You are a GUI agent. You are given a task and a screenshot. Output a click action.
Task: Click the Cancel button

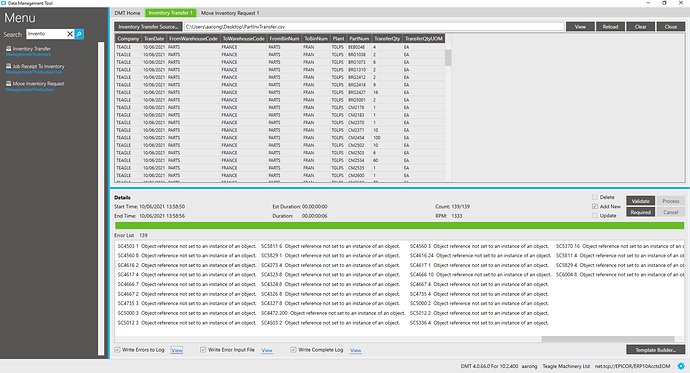671,212
